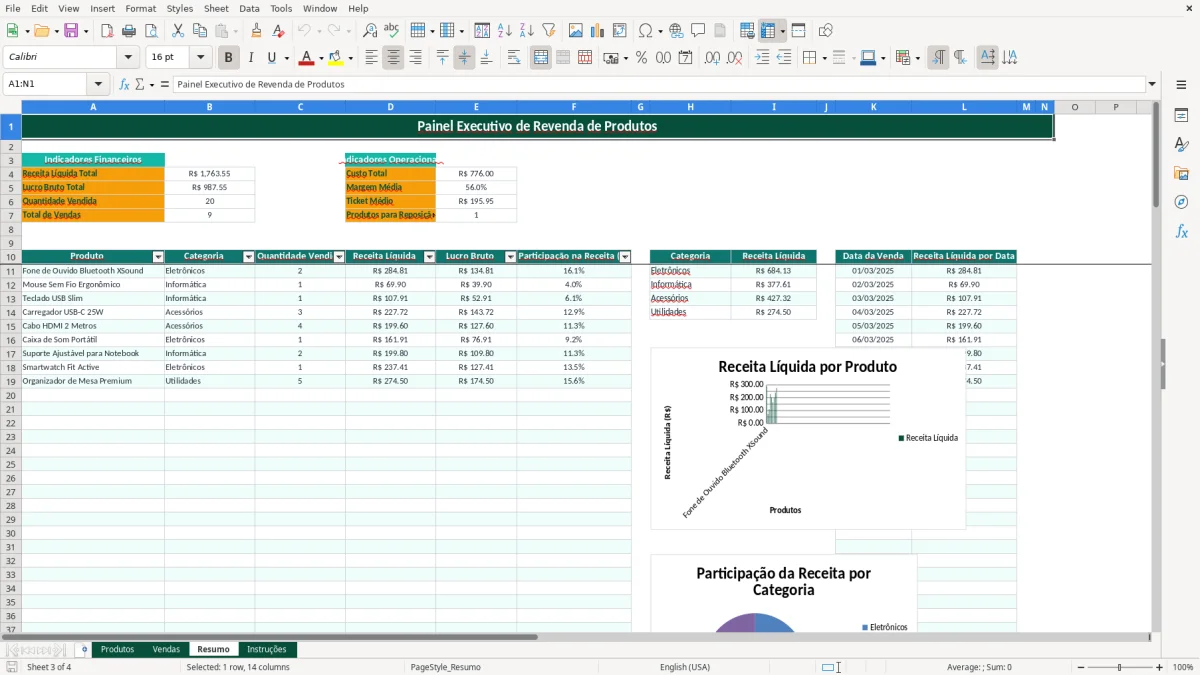
Task: Insert Comment speech bubble icon
Action: [x=698, y=31]
